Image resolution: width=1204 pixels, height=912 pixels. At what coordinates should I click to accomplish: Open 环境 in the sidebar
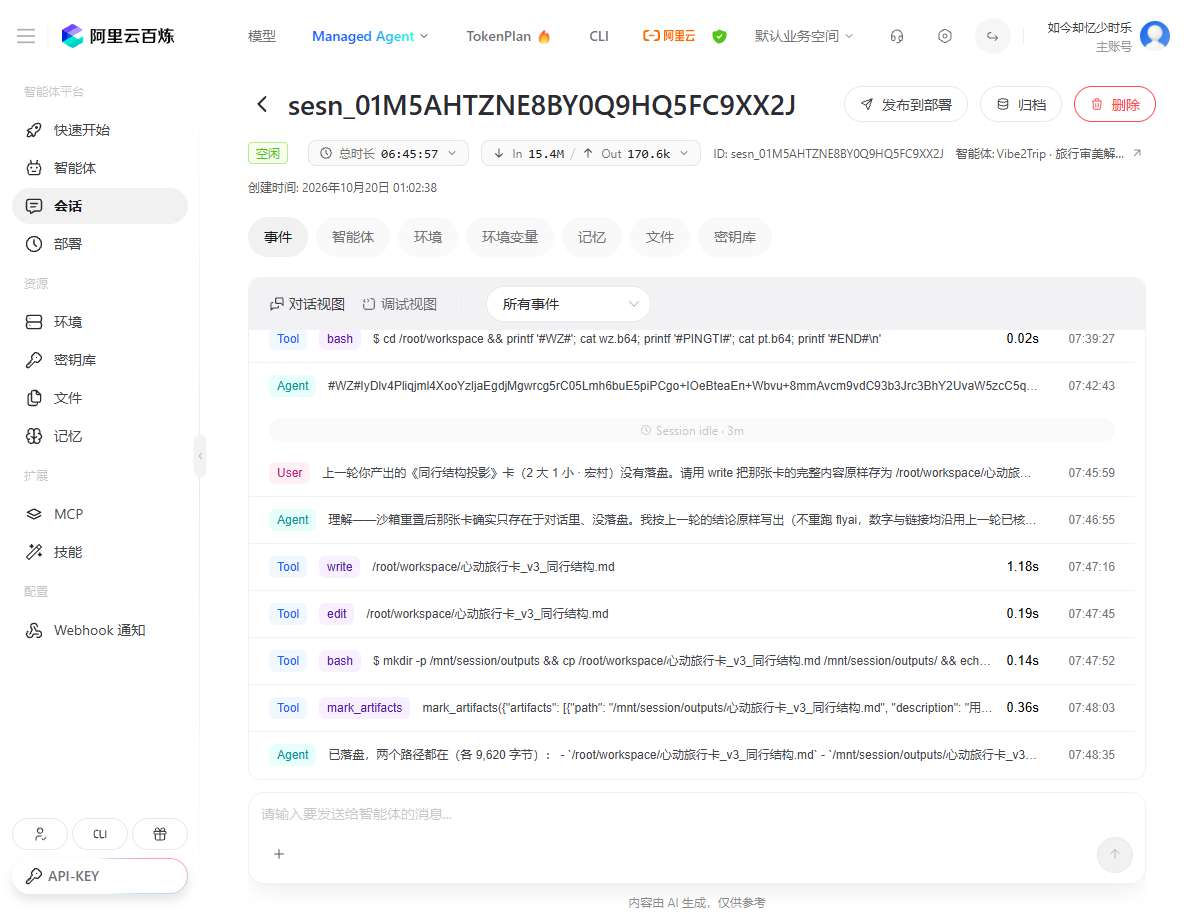99,322
